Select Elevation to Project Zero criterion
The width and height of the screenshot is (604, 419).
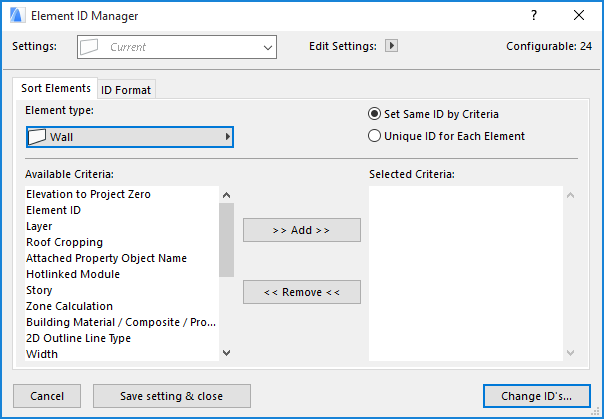pyautogui.click(x=88, y=194)
